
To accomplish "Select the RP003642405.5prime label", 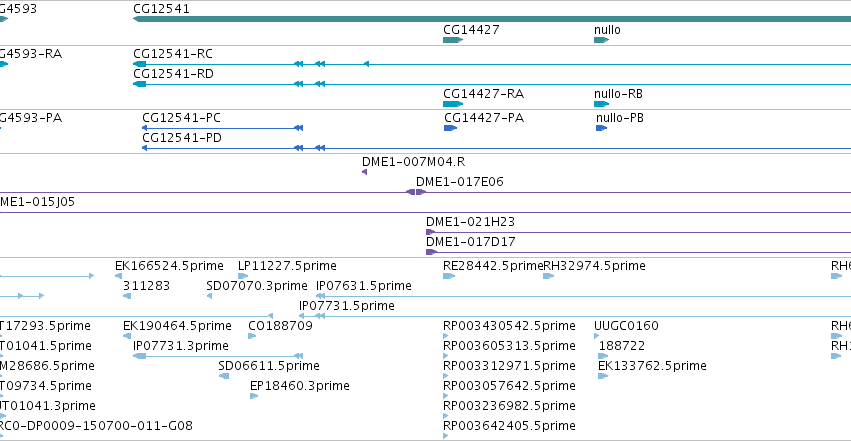I will click(x=509, y=426).
